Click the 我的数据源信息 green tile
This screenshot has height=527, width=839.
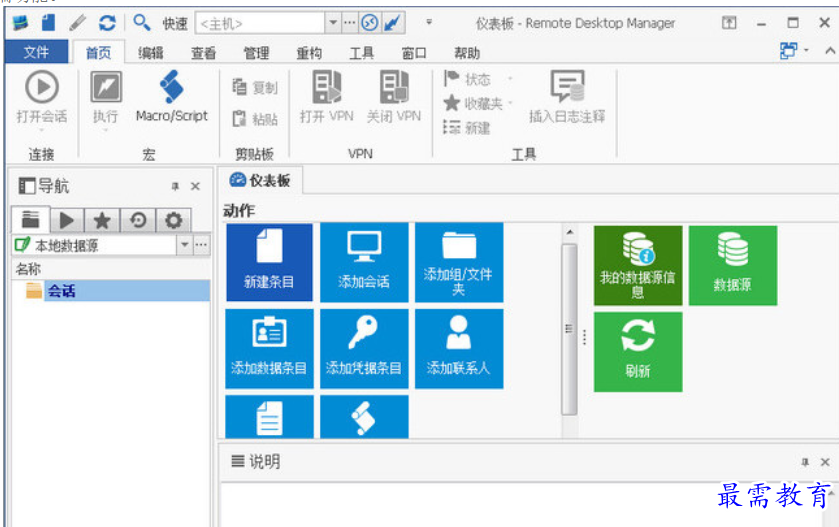pyautogui.click(x=638, y=265)
